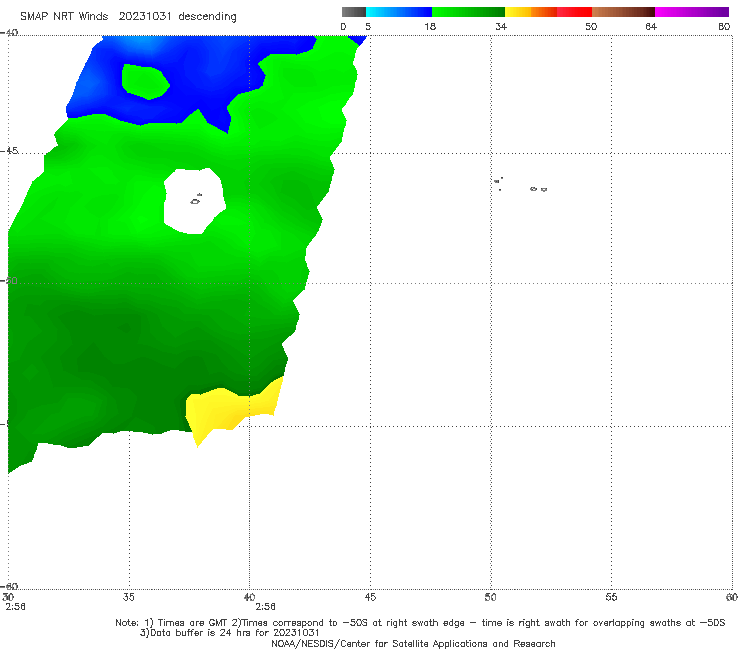Image resolution: width=740 pixels, height=650 pixels.
Task: Click the brown segment of the color bar
Action: click(623, 12)
